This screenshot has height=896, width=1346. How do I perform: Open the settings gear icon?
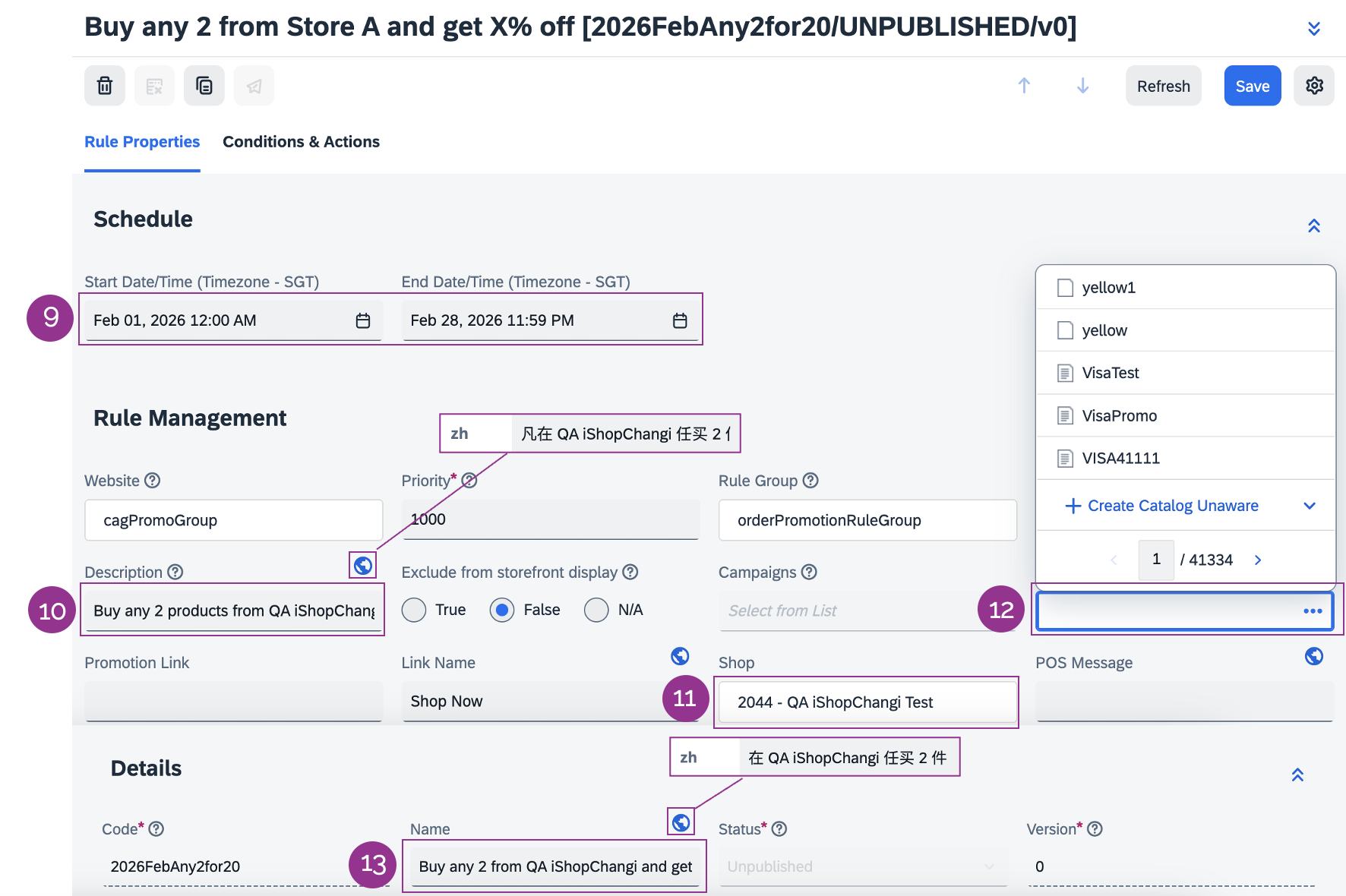[1314, 86]
